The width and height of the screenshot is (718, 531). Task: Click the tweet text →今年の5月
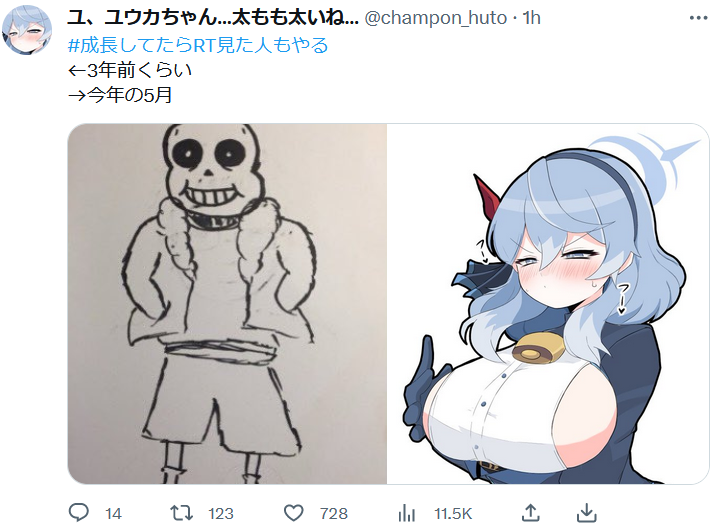[120, 95]
